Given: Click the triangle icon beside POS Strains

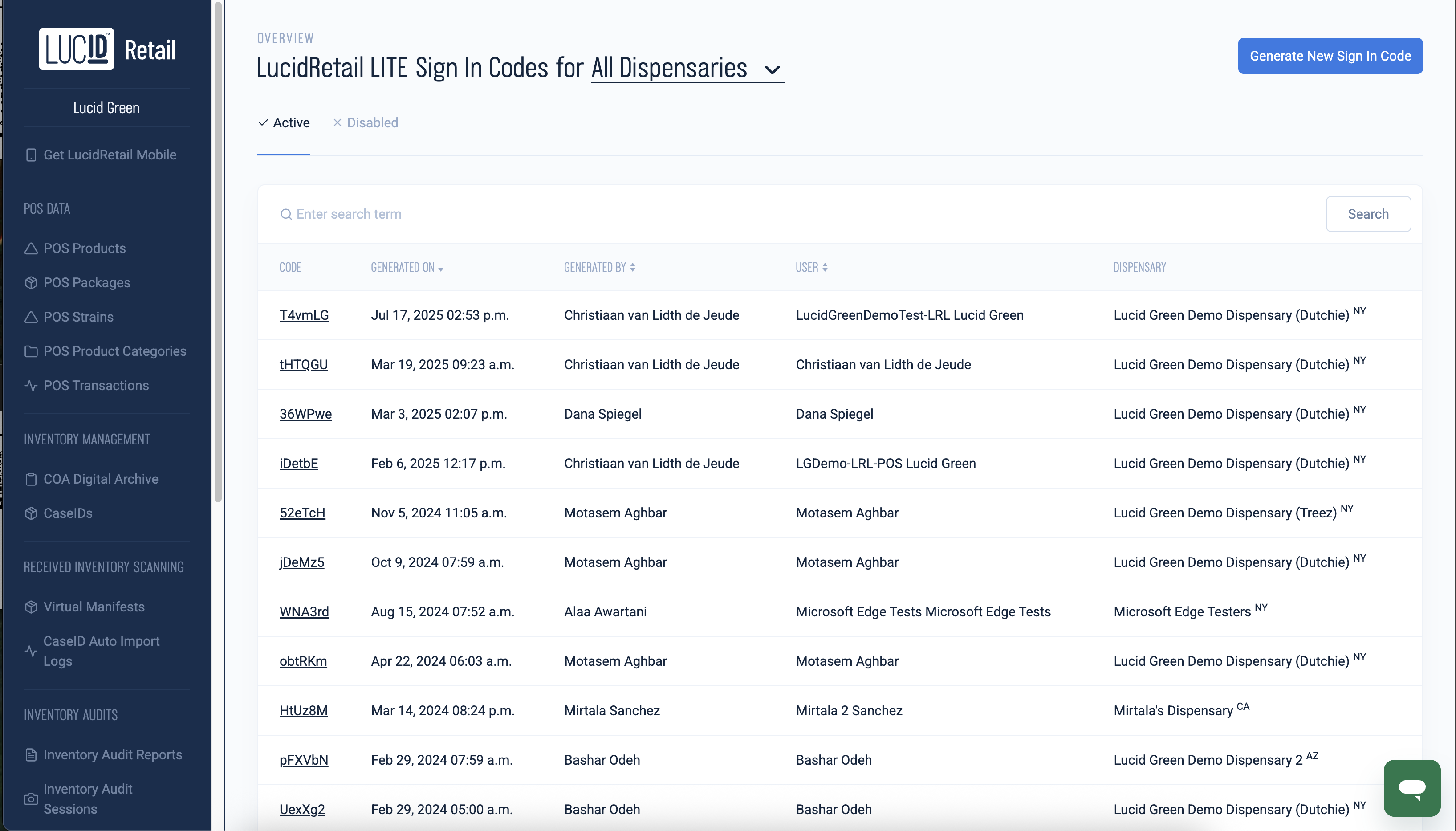Looking at the screenshot, I should [31, 318].
